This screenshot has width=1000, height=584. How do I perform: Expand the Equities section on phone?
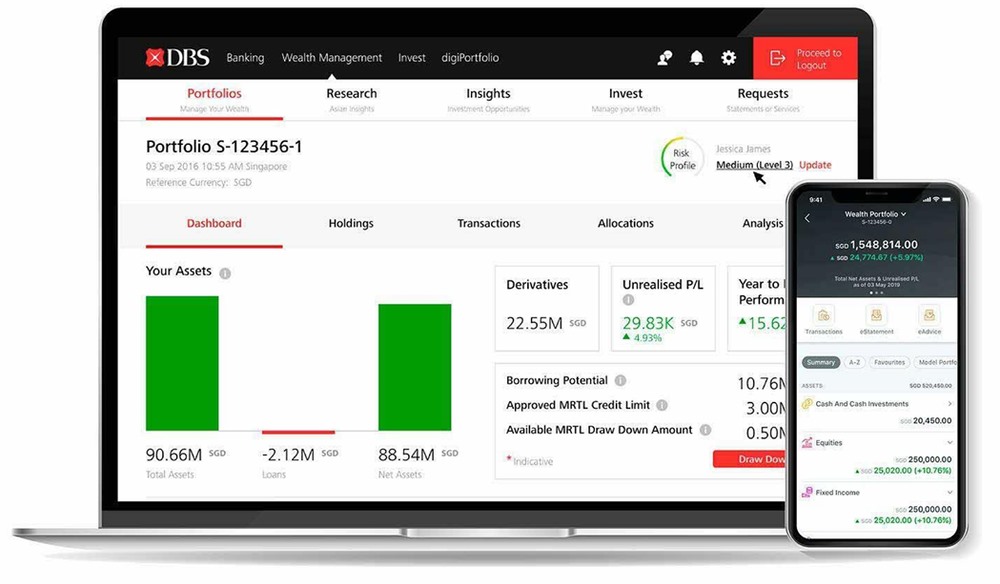[949, 442]
